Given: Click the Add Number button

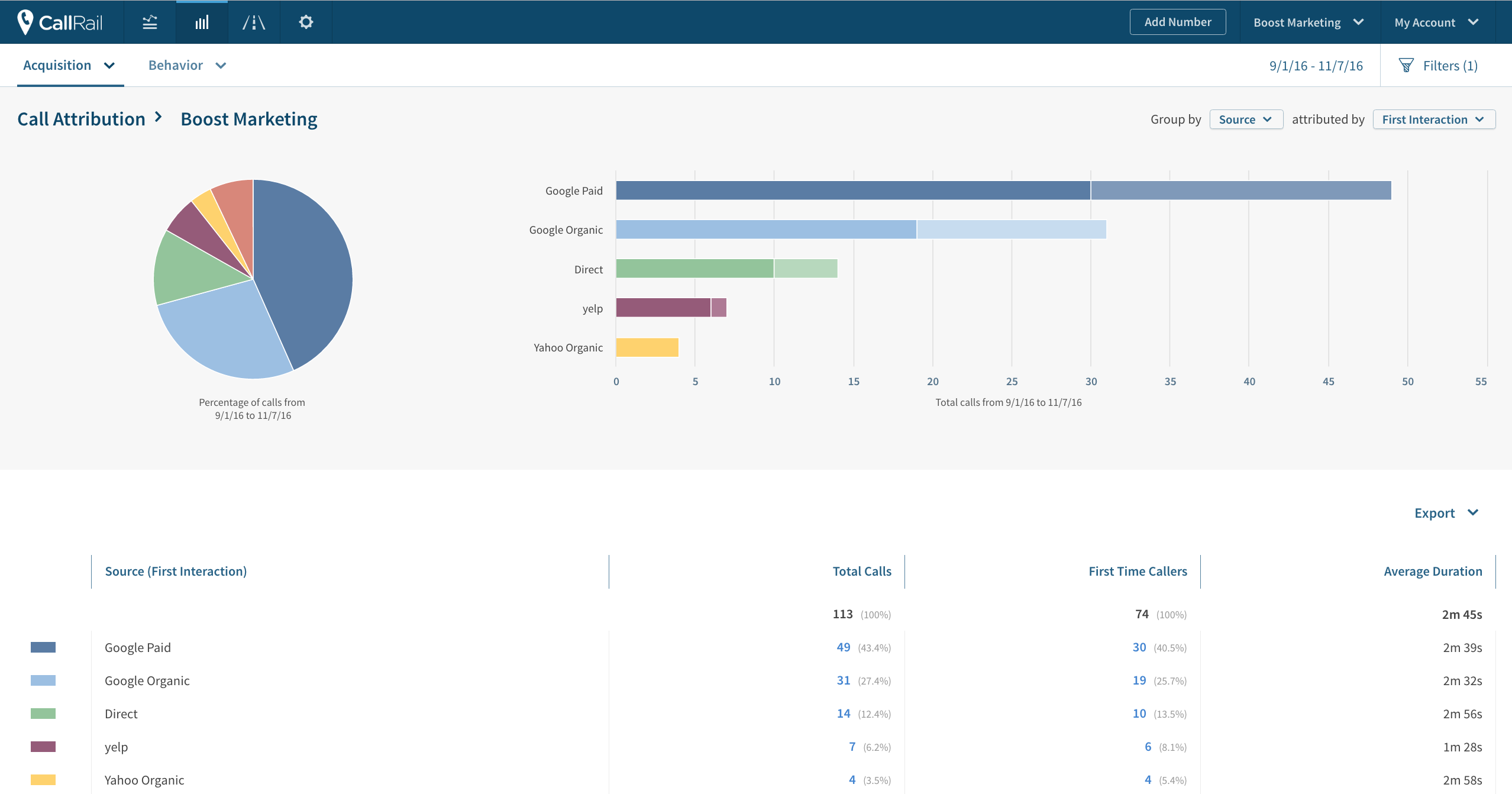Looking at the screenshot, I should coord(1177,21).
